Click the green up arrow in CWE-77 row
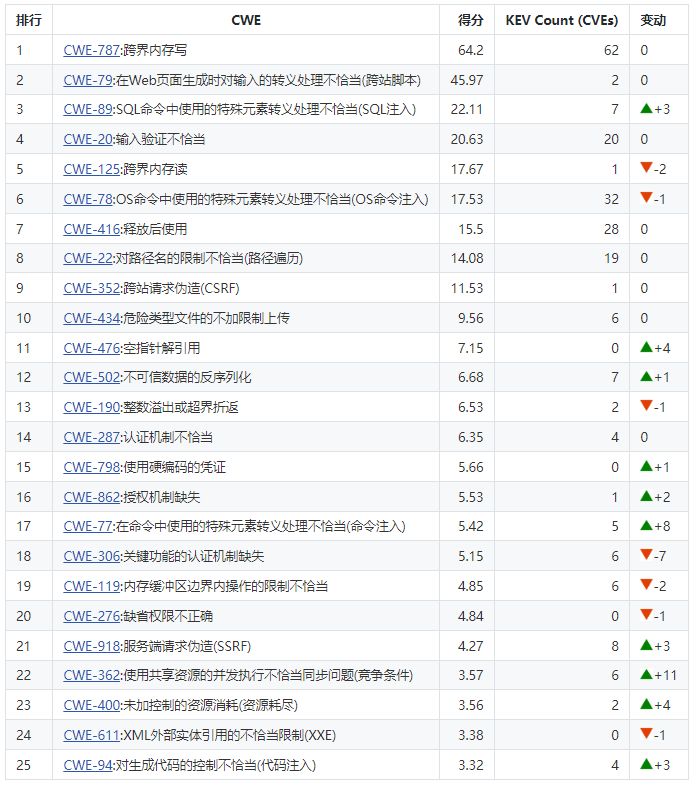The image size is (698, 785). (x=646, y=525)
